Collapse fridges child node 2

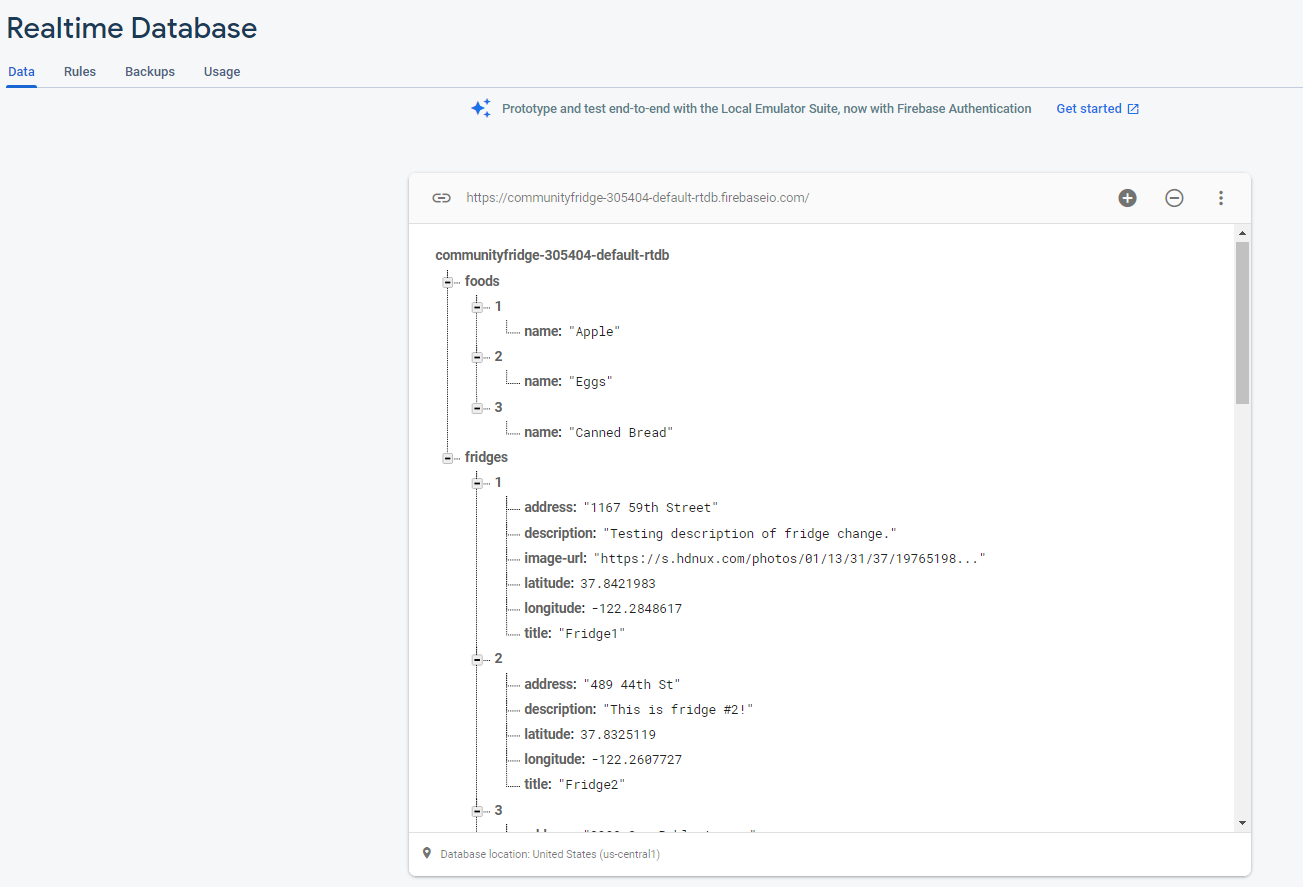pyautogui.click(x=478, y=659)
